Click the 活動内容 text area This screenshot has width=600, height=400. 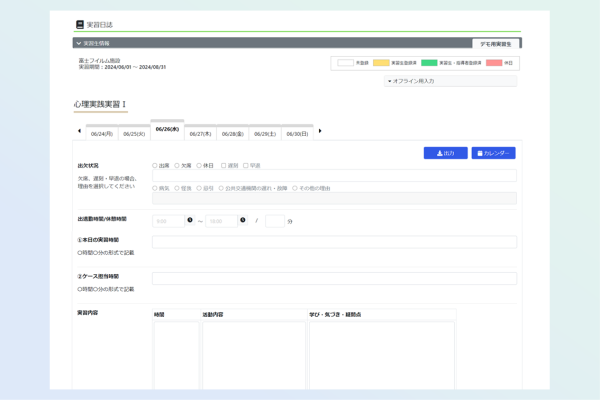(253, 355)
